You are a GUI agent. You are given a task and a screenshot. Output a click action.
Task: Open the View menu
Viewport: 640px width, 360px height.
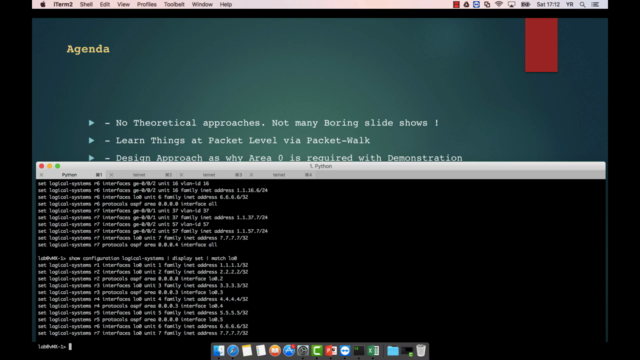tap(123, 4)
